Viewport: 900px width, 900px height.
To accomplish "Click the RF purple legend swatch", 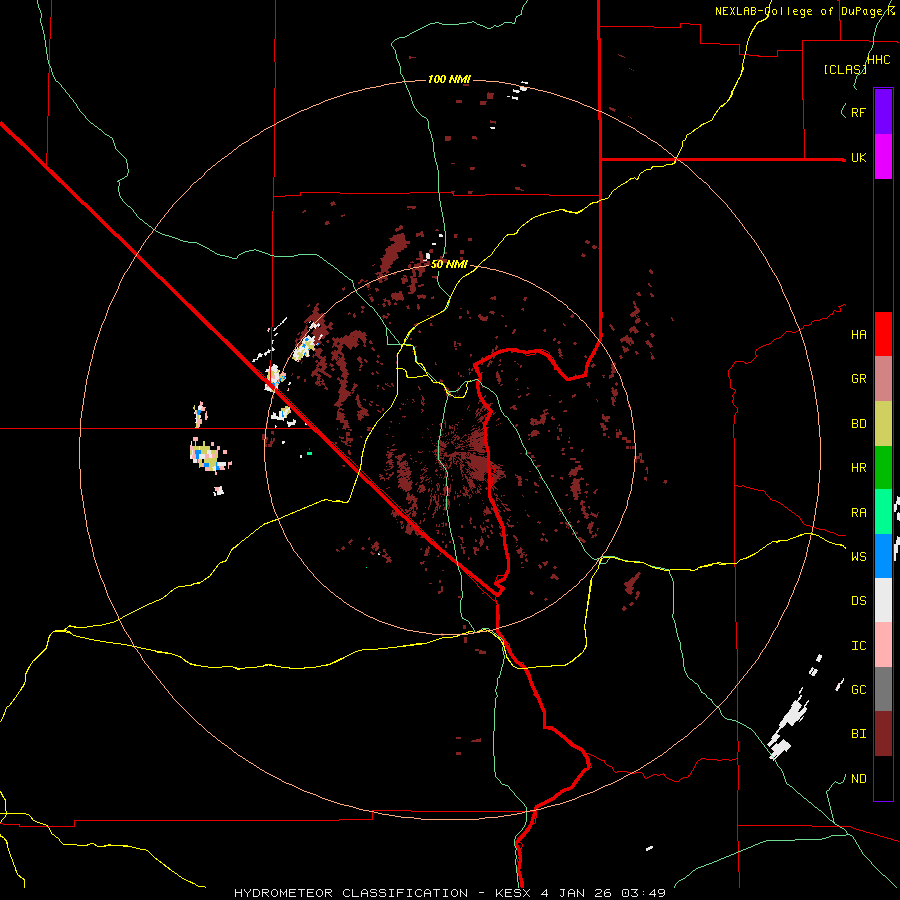I will click(x=883, y=112).
